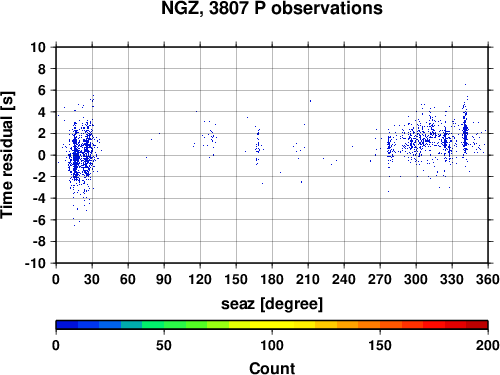The height and width of the screenshot is (375, 500).
Task: Click the orange segment near 150 on colorbar
Action: point(380,325)
